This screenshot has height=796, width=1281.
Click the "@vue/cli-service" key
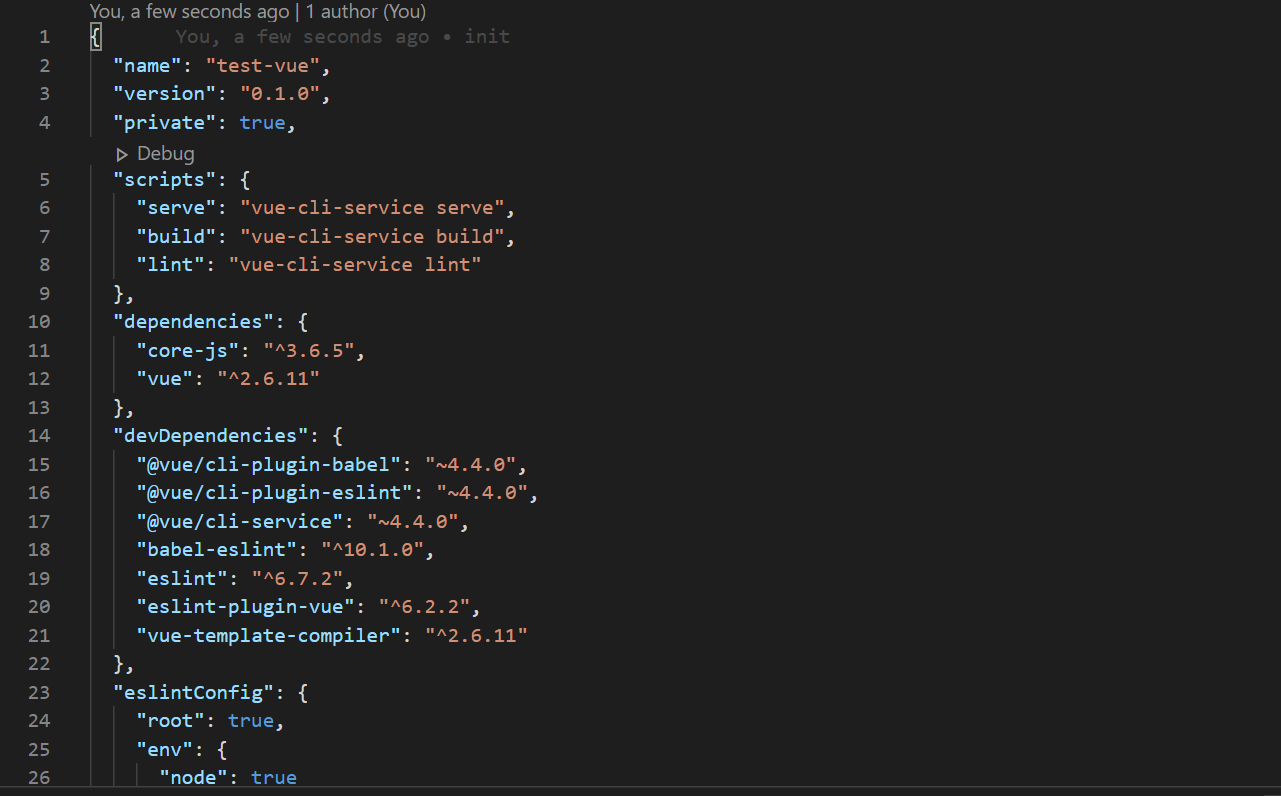[x=240, y=522]
